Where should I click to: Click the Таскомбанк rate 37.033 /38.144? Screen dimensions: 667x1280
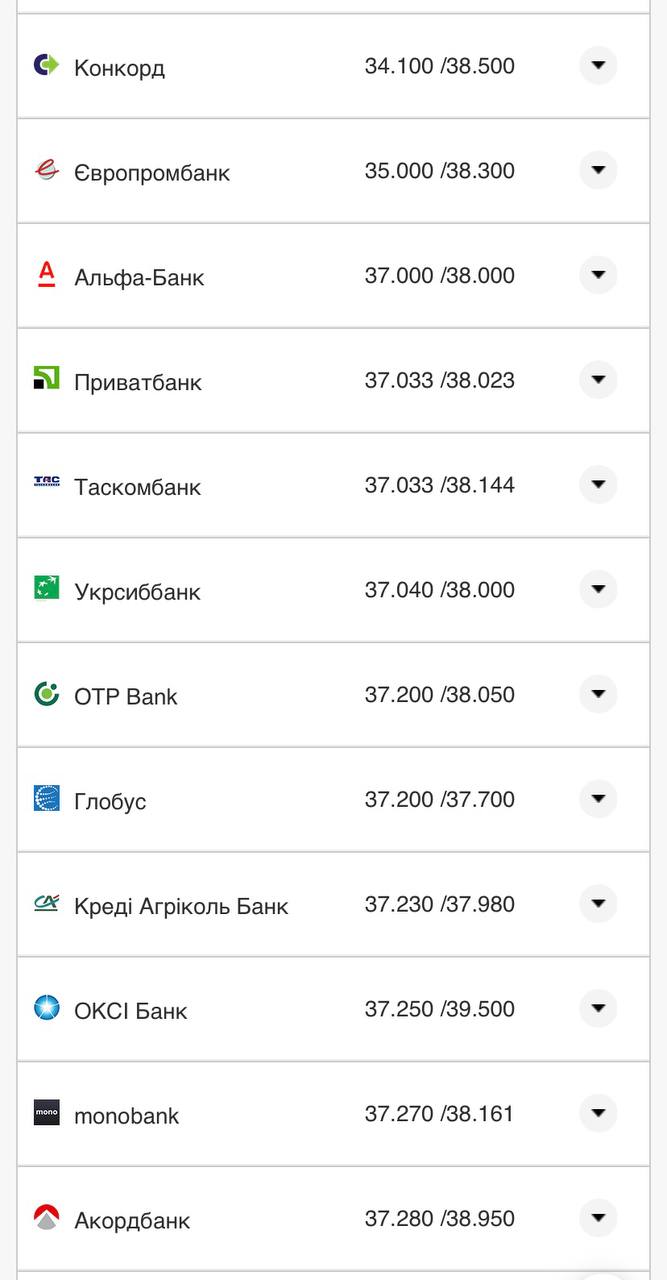(x=439, y=485)
